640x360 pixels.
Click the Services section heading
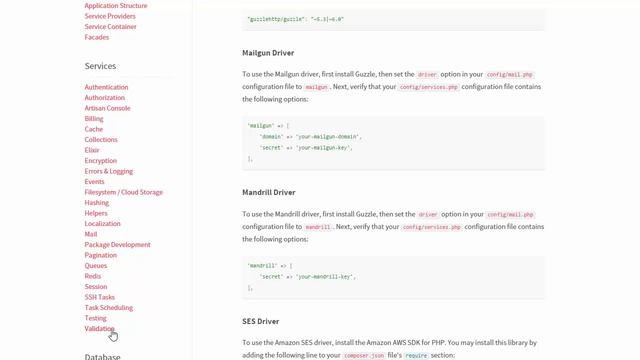point(100,66)
